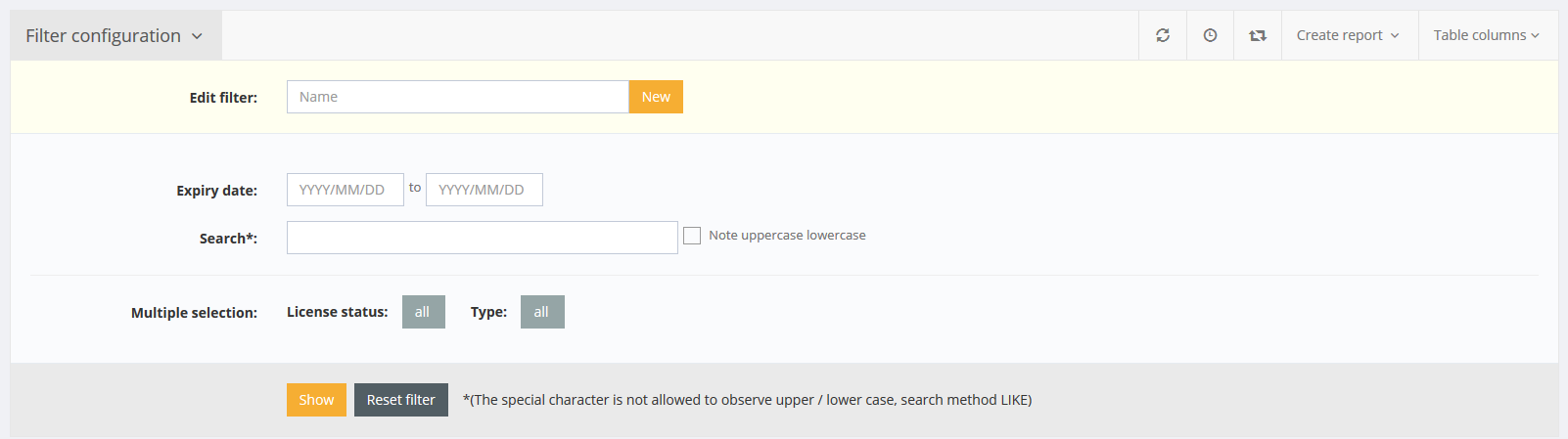Screen dimensions: 1568x439
Task: Click the Show button
Action: [316, 400]
